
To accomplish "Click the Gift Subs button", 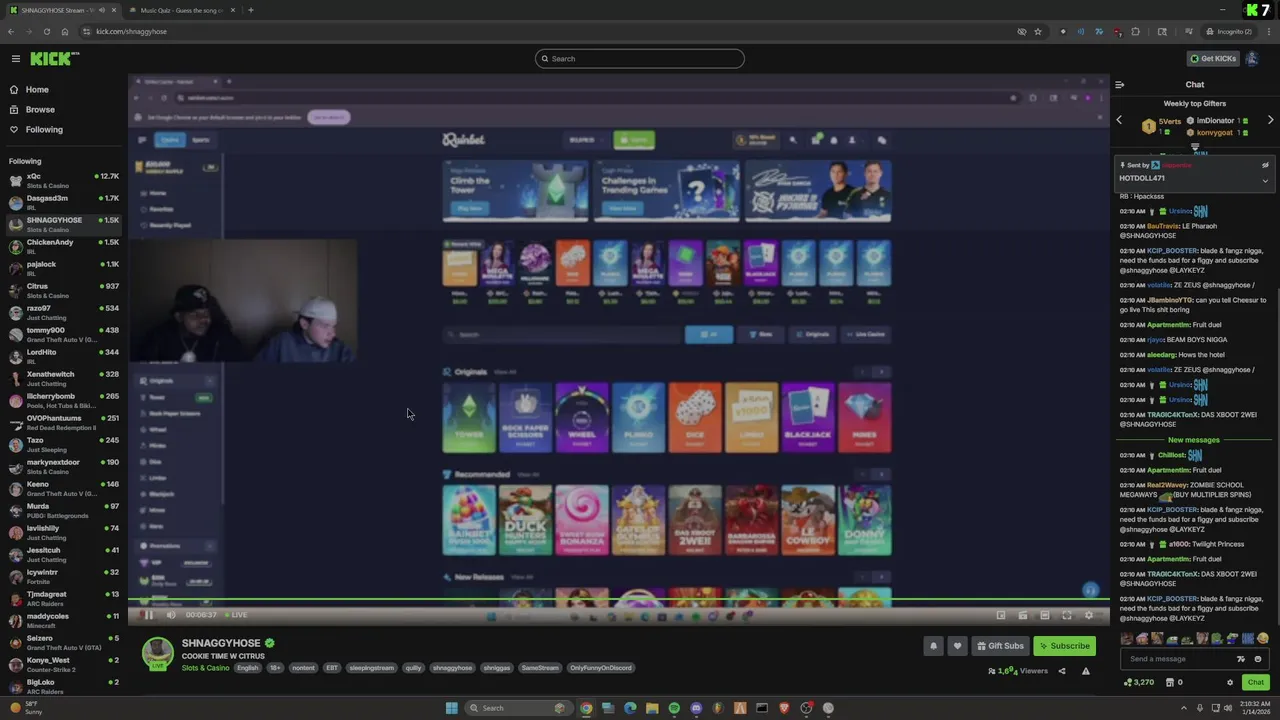I will (x=1000, y=646).
